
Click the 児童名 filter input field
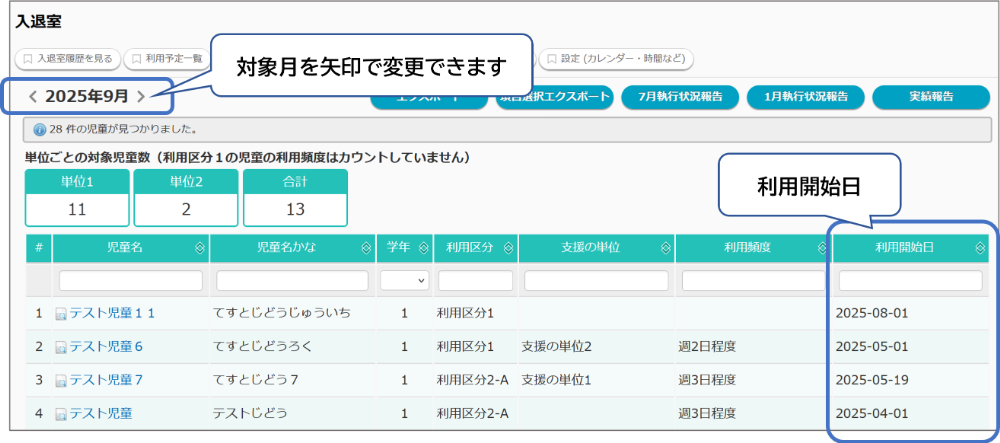pos(131,281)
